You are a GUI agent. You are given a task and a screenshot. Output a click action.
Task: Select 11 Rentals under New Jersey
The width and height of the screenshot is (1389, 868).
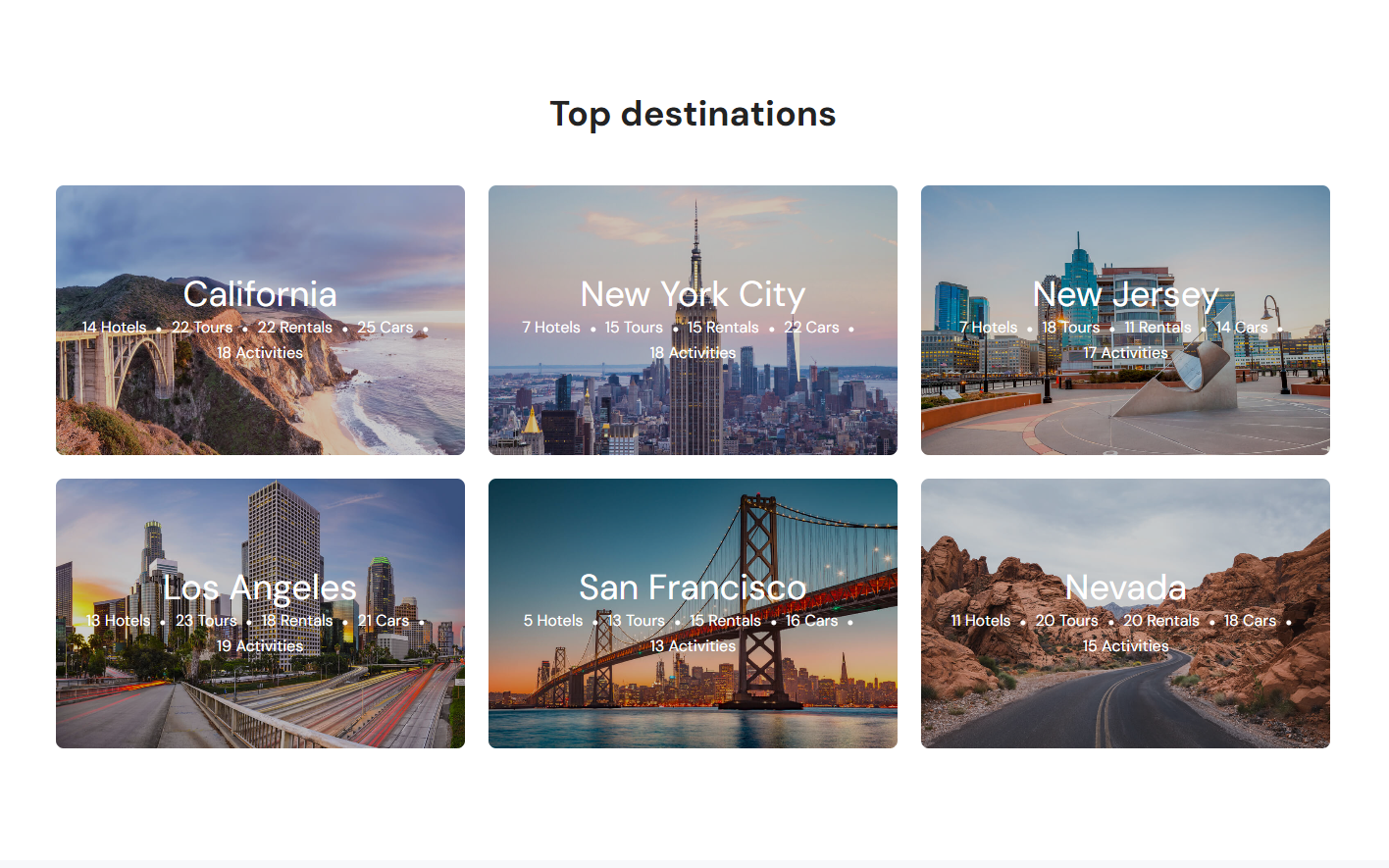[1157, 328]
